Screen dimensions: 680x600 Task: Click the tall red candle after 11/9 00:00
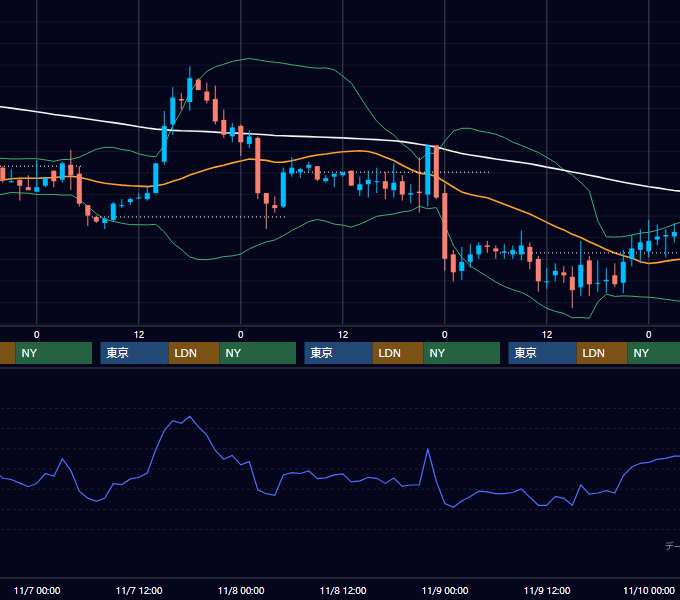click(x=445, y=225)
